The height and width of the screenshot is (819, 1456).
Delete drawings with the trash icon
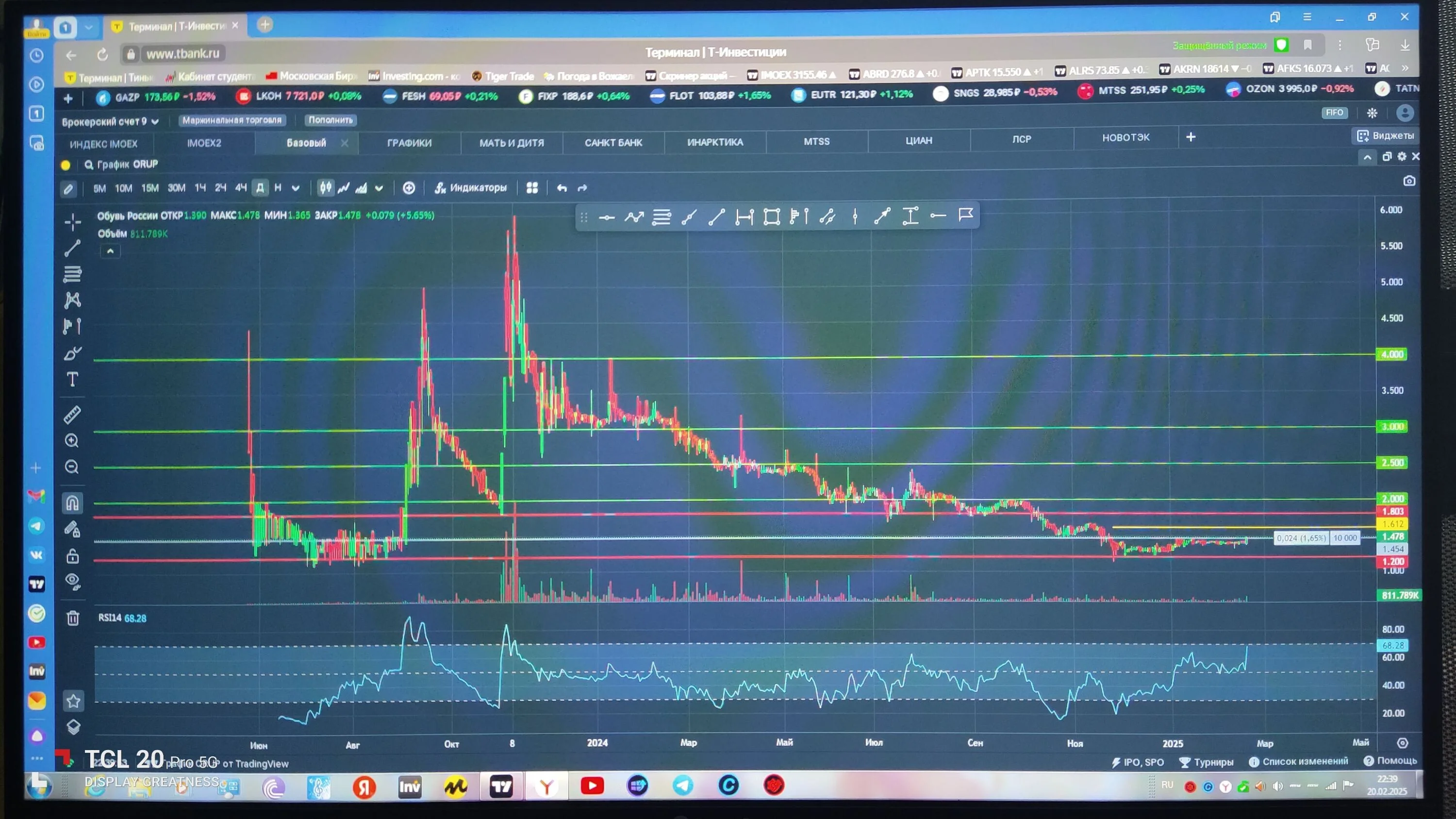tap(72, 618)
